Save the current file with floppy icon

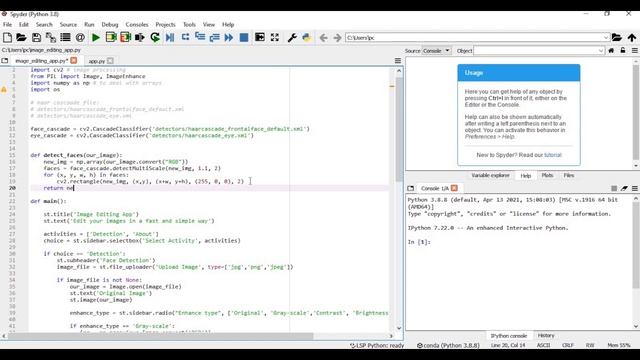(x=36, y=38)
